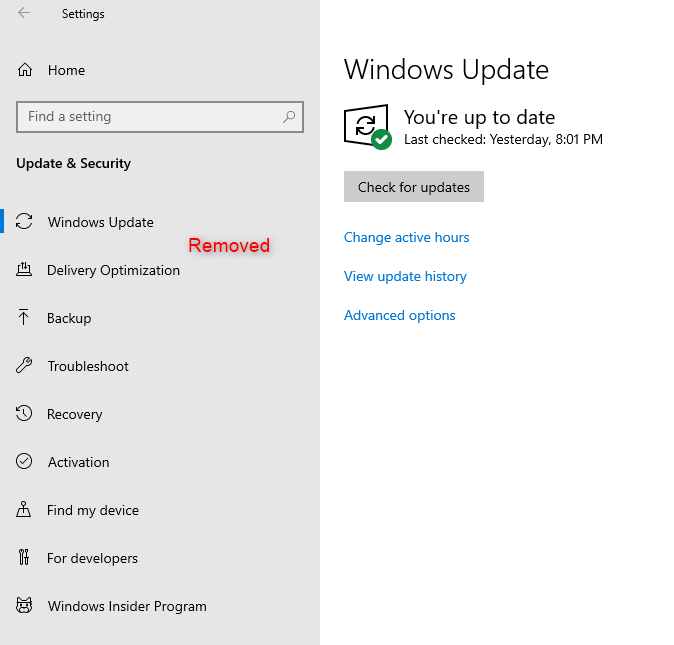Click the Activation checkmark circle icon

[x=24, y=461]
